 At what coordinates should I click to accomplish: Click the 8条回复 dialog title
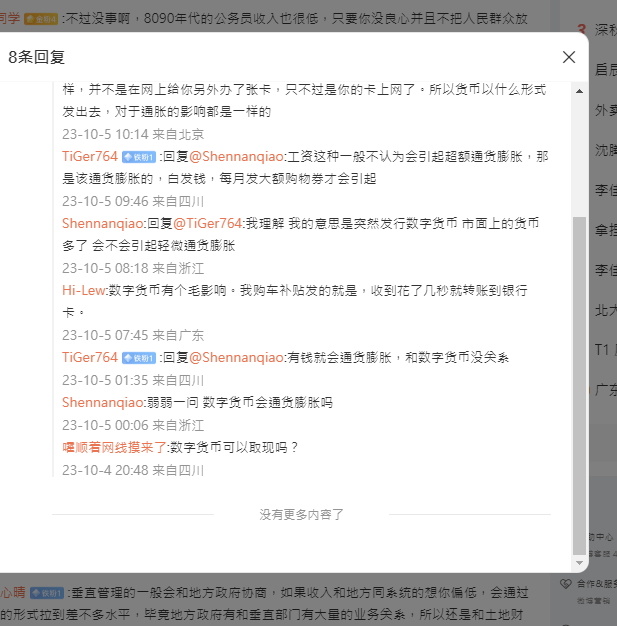[x=36, y=57]
